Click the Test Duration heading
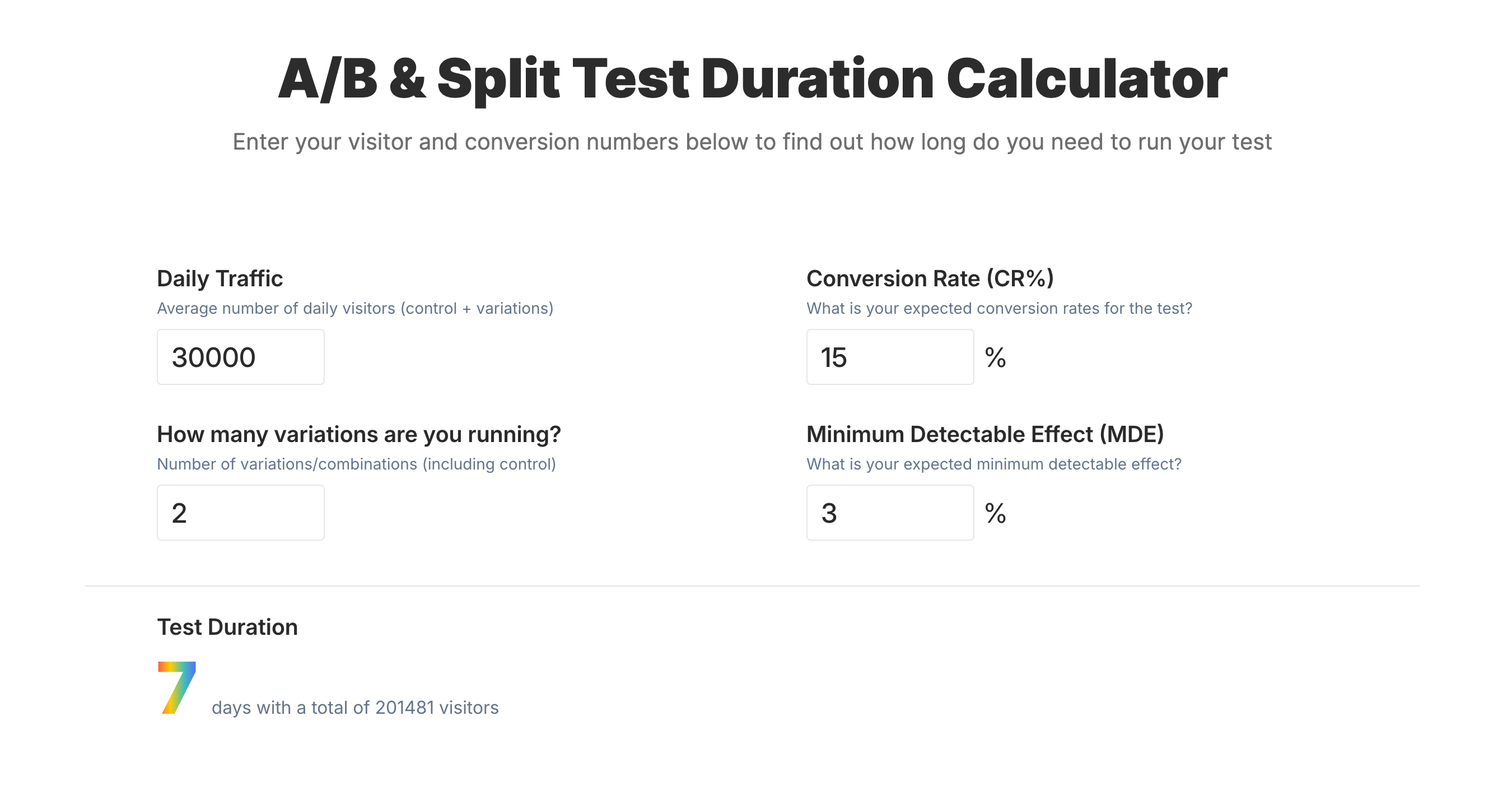1512x790 pixels. pos(227,627)
